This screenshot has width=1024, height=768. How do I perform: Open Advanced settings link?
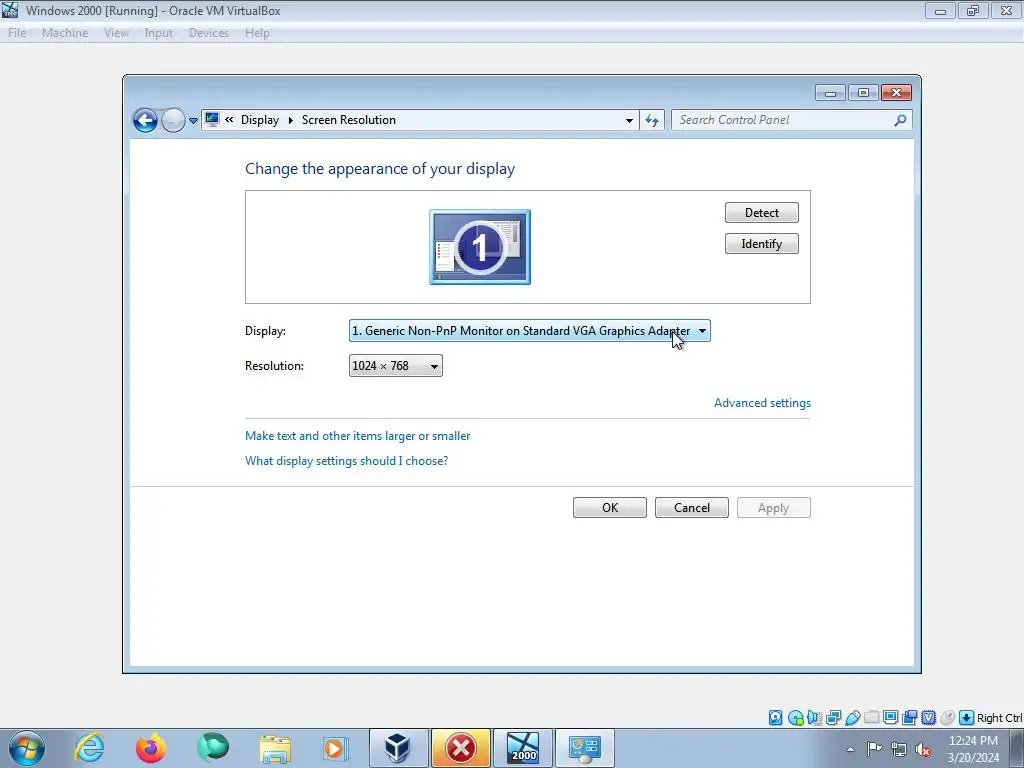(762, 403)
